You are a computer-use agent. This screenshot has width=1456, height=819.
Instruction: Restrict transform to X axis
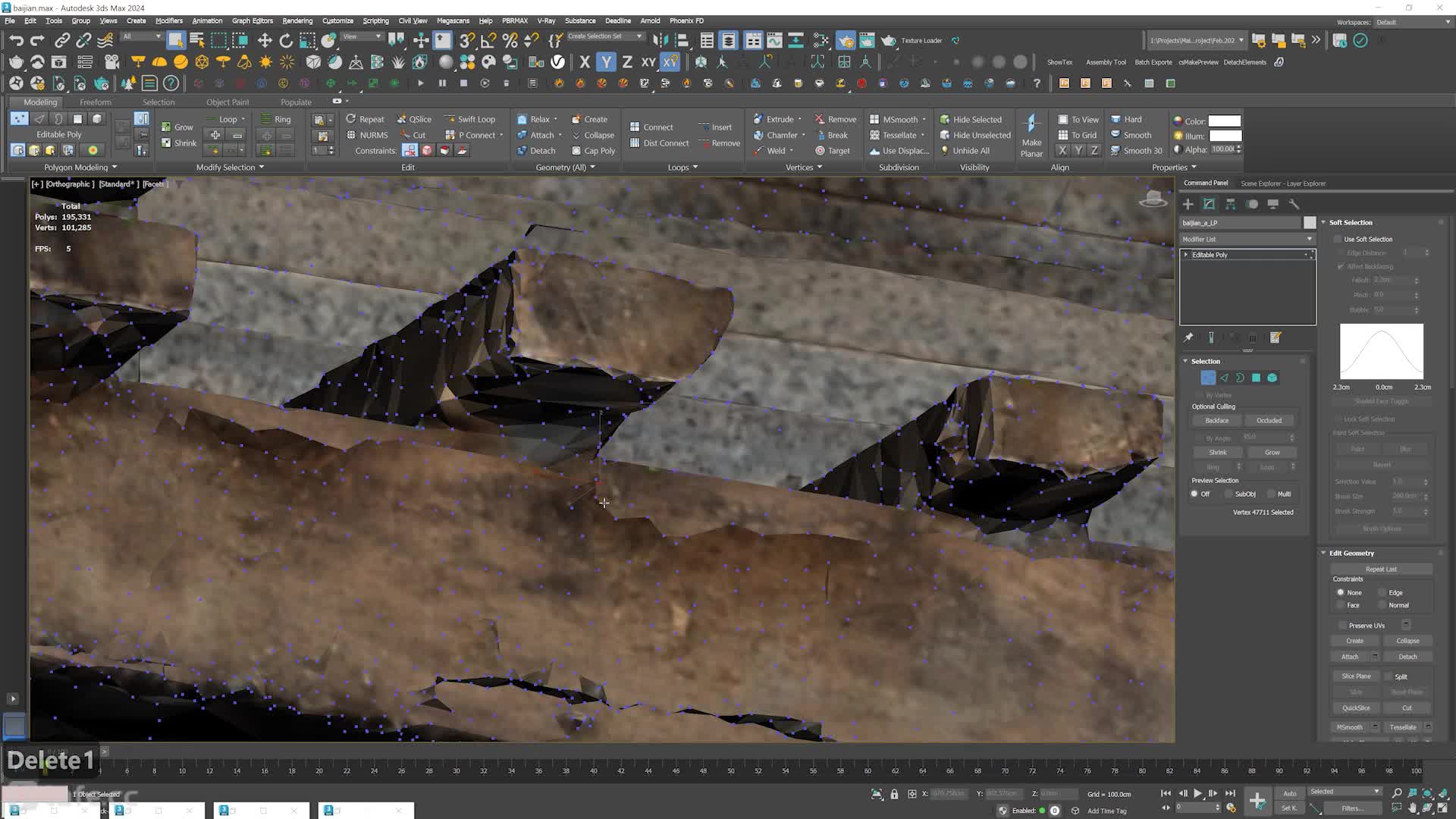click(585, 62)
